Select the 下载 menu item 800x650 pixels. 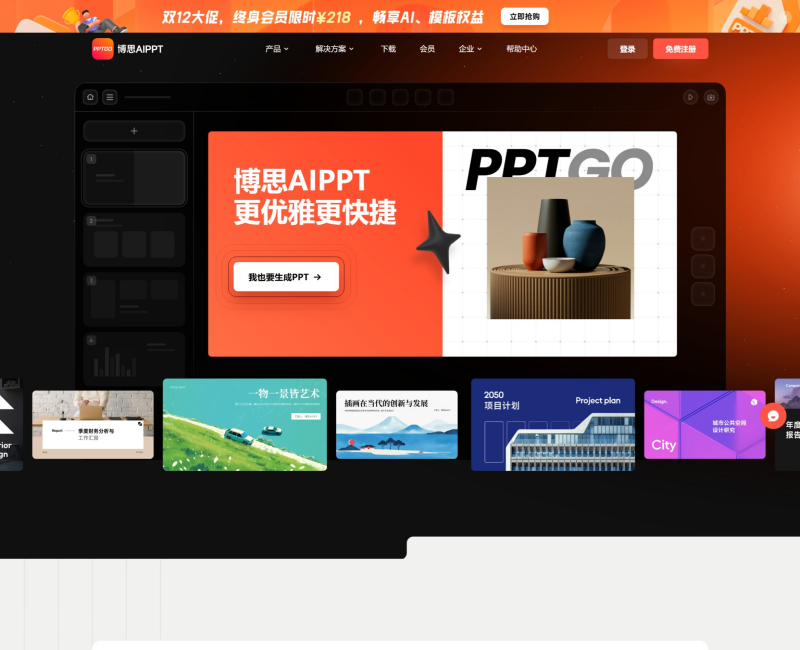point(391,48)
